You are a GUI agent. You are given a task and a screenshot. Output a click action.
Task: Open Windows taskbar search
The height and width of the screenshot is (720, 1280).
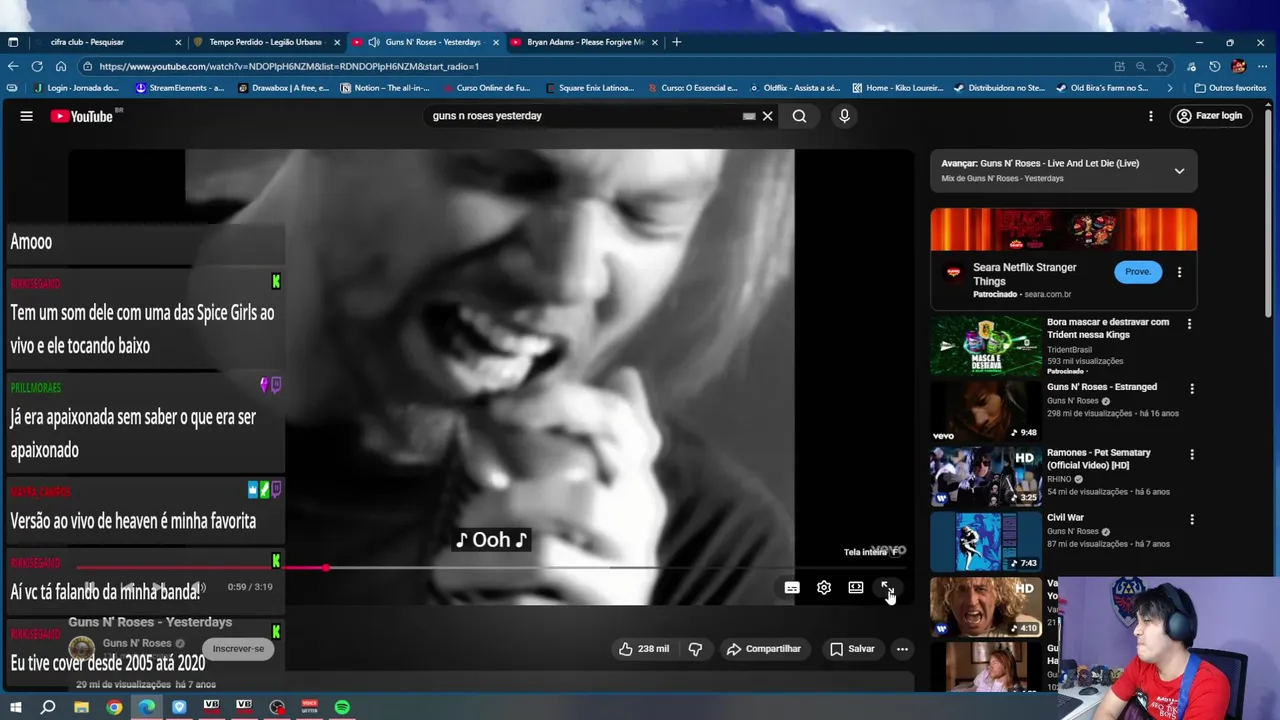[48, 707]
